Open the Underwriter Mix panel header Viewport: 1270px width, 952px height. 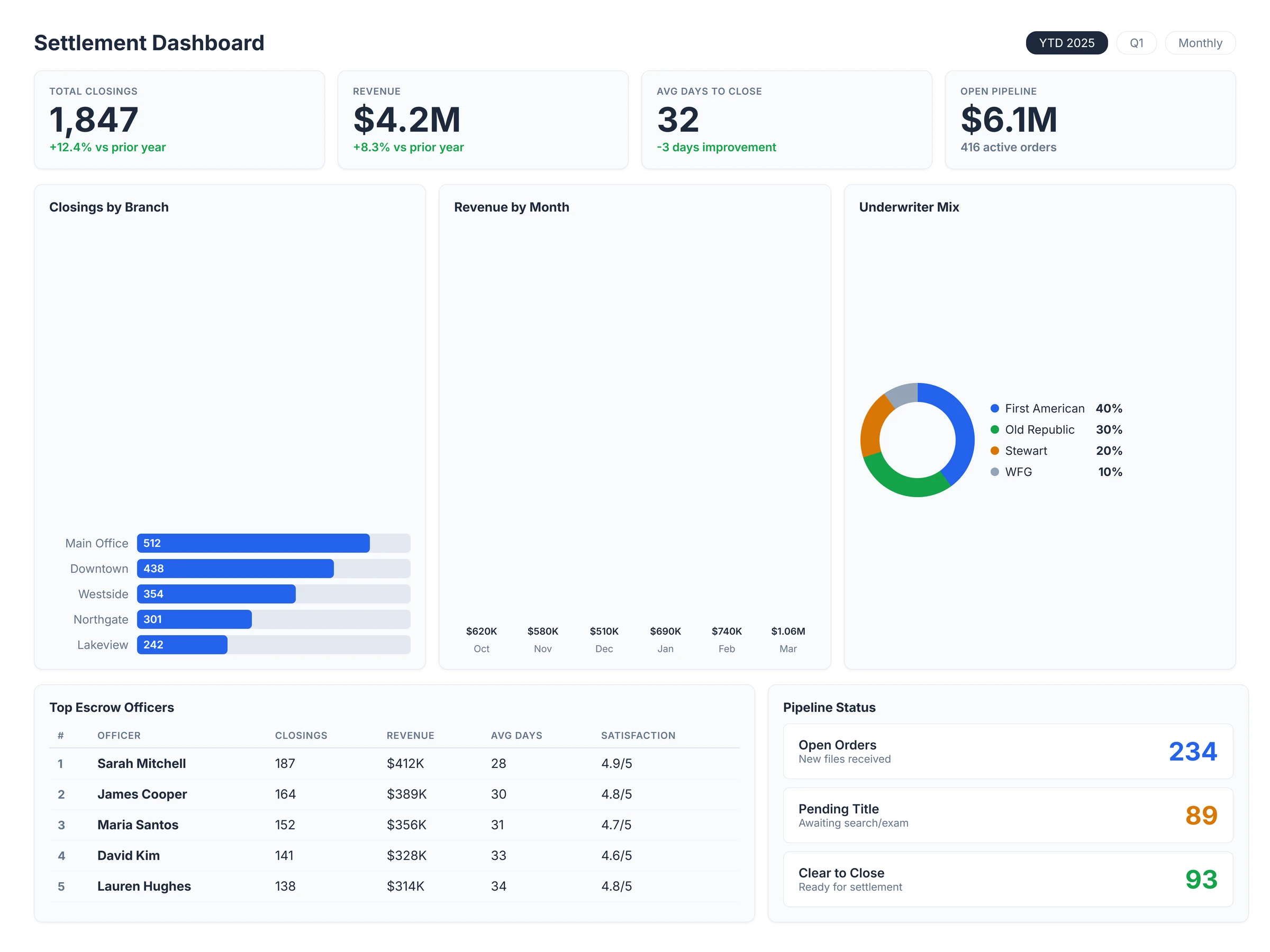click(x=910, y=207)
